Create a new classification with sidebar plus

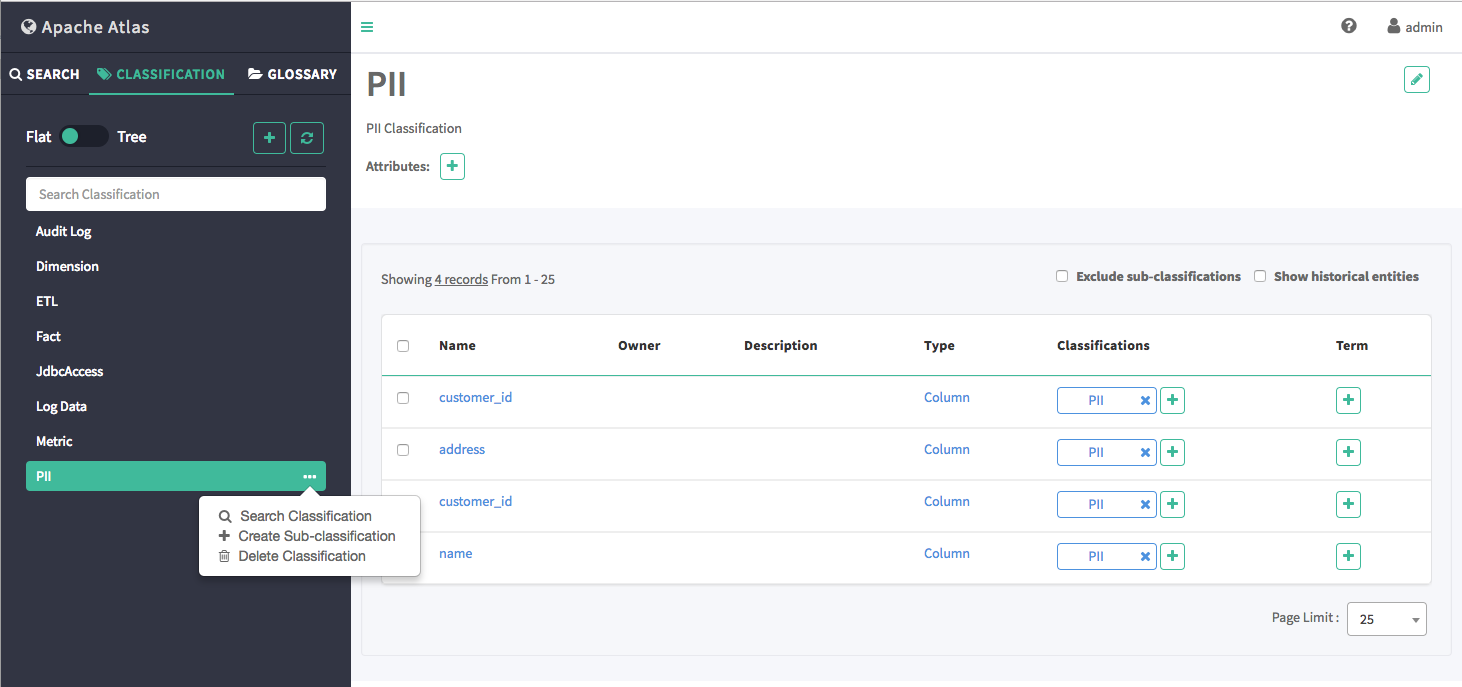coord(270,138)
